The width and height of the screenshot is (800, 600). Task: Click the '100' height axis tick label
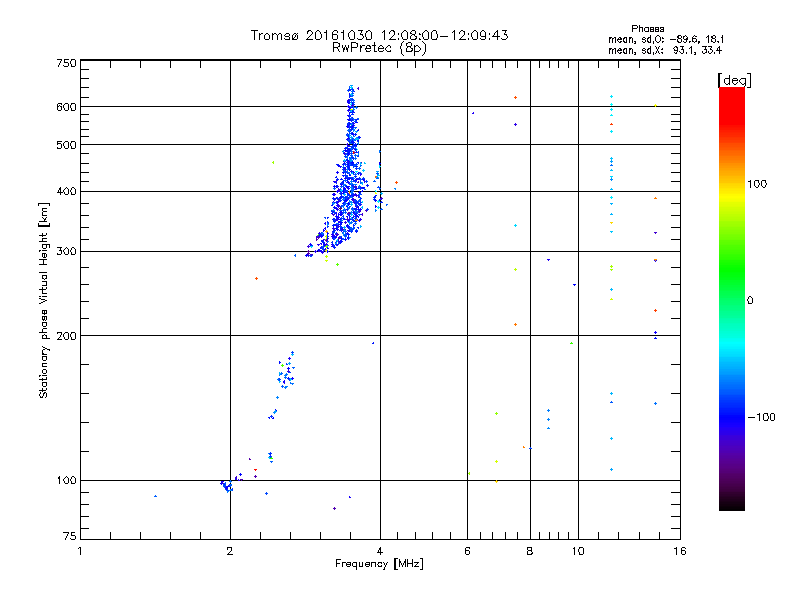click(x=67, y=481)
